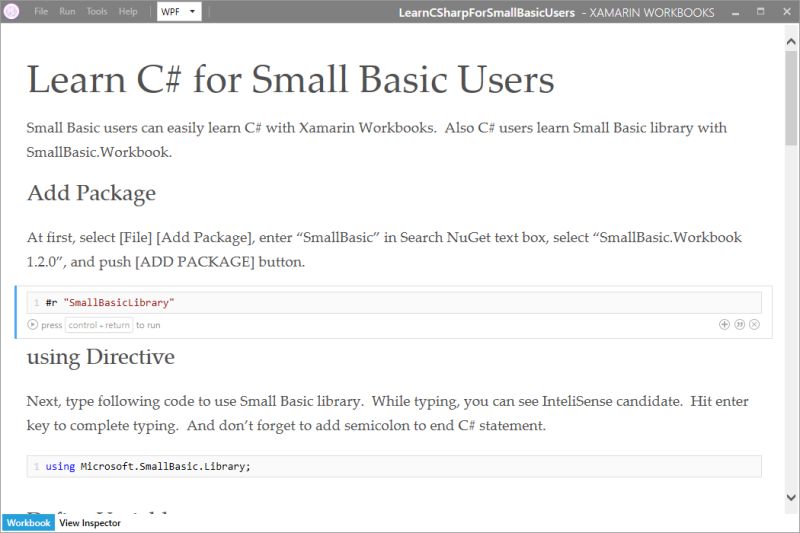Viewport: 800px width, 533px height.
Task: Minimize the Xamarin Workbooks window
Action: click(x=735, y=12)
